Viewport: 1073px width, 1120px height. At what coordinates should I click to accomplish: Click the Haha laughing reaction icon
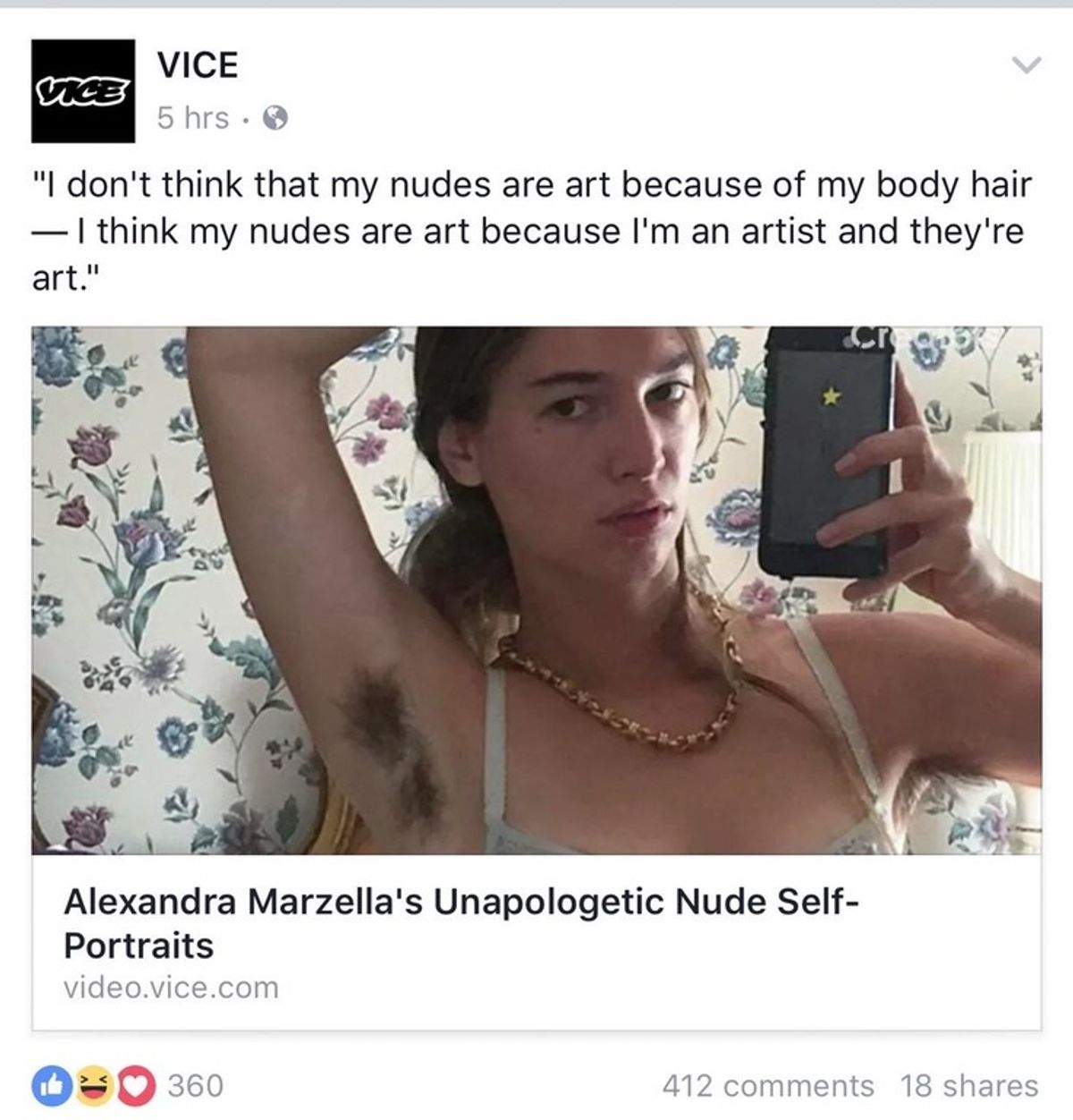tap(91, 1086)
